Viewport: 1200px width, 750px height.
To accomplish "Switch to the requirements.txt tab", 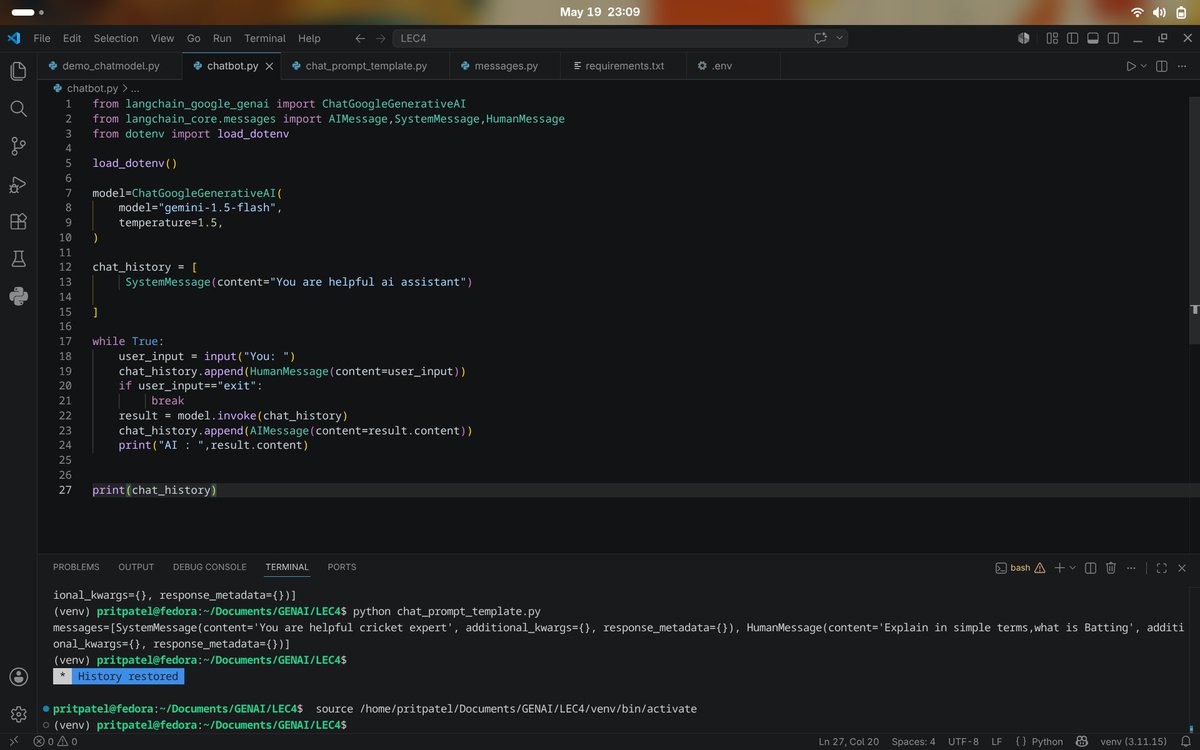I will 624,66.
